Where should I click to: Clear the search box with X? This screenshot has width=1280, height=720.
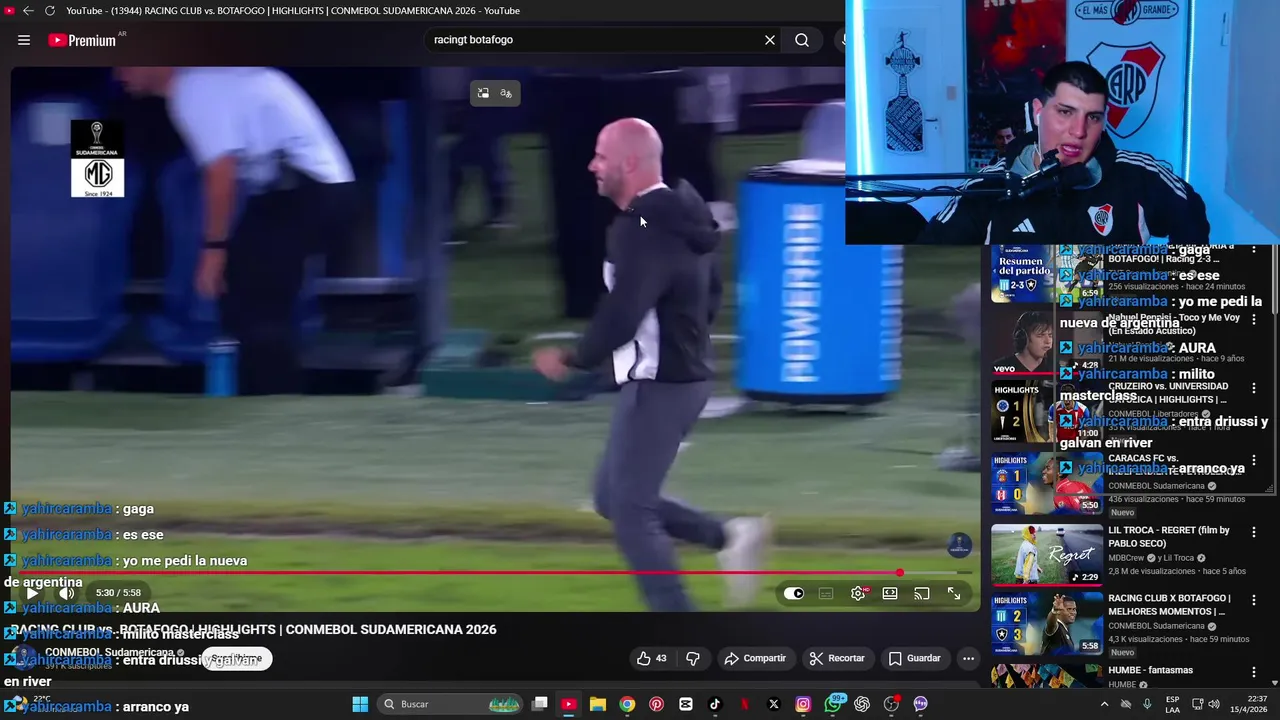[770, 40]
